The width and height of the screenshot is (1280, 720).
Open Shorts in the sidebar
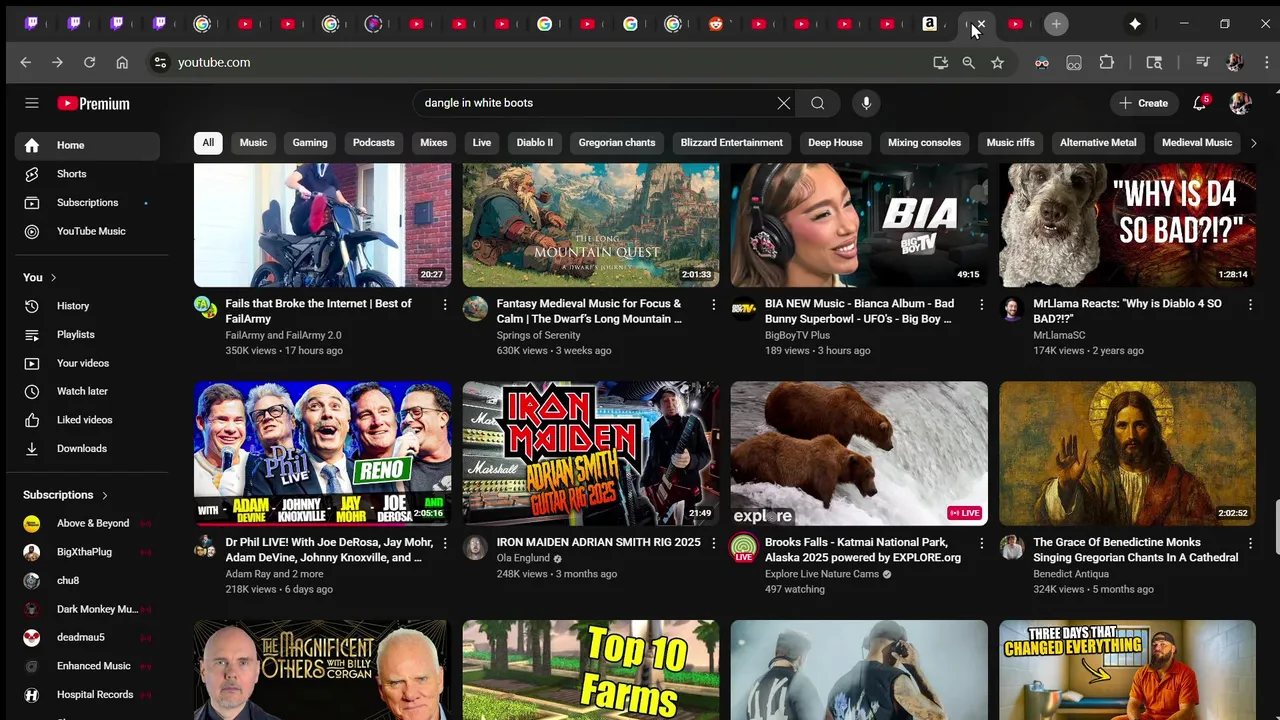click(87, 174)
